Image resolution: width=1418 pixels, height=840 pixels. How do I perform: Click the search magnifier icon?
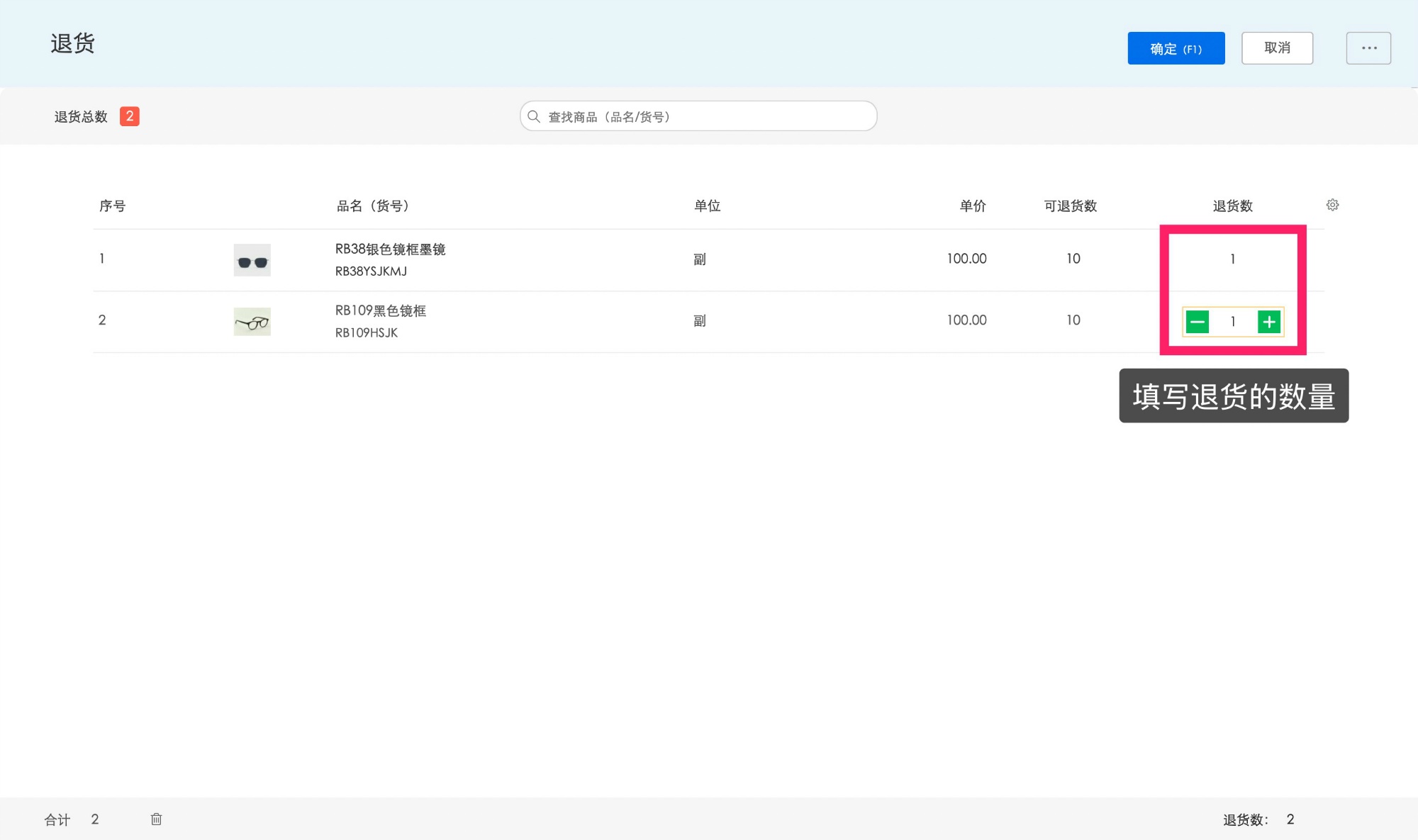click(x=534, y=116)
